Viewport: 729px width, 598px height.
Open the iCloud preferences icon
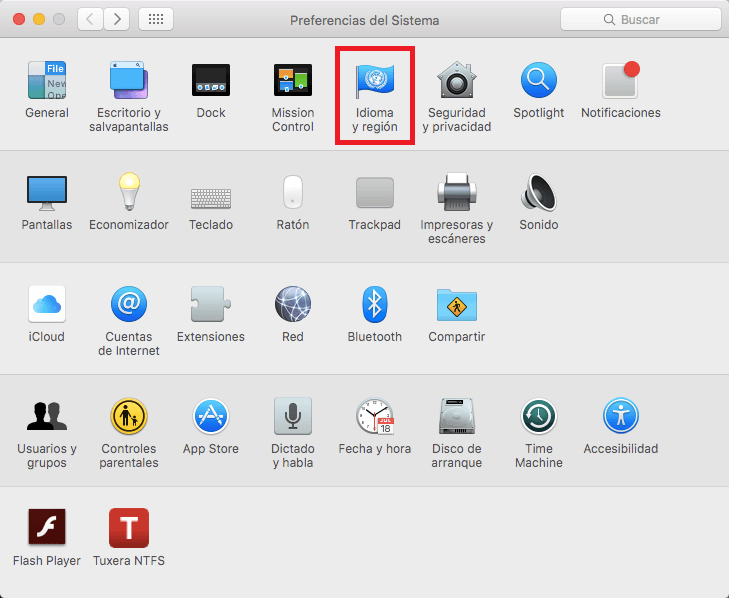(x=46, y=304)
